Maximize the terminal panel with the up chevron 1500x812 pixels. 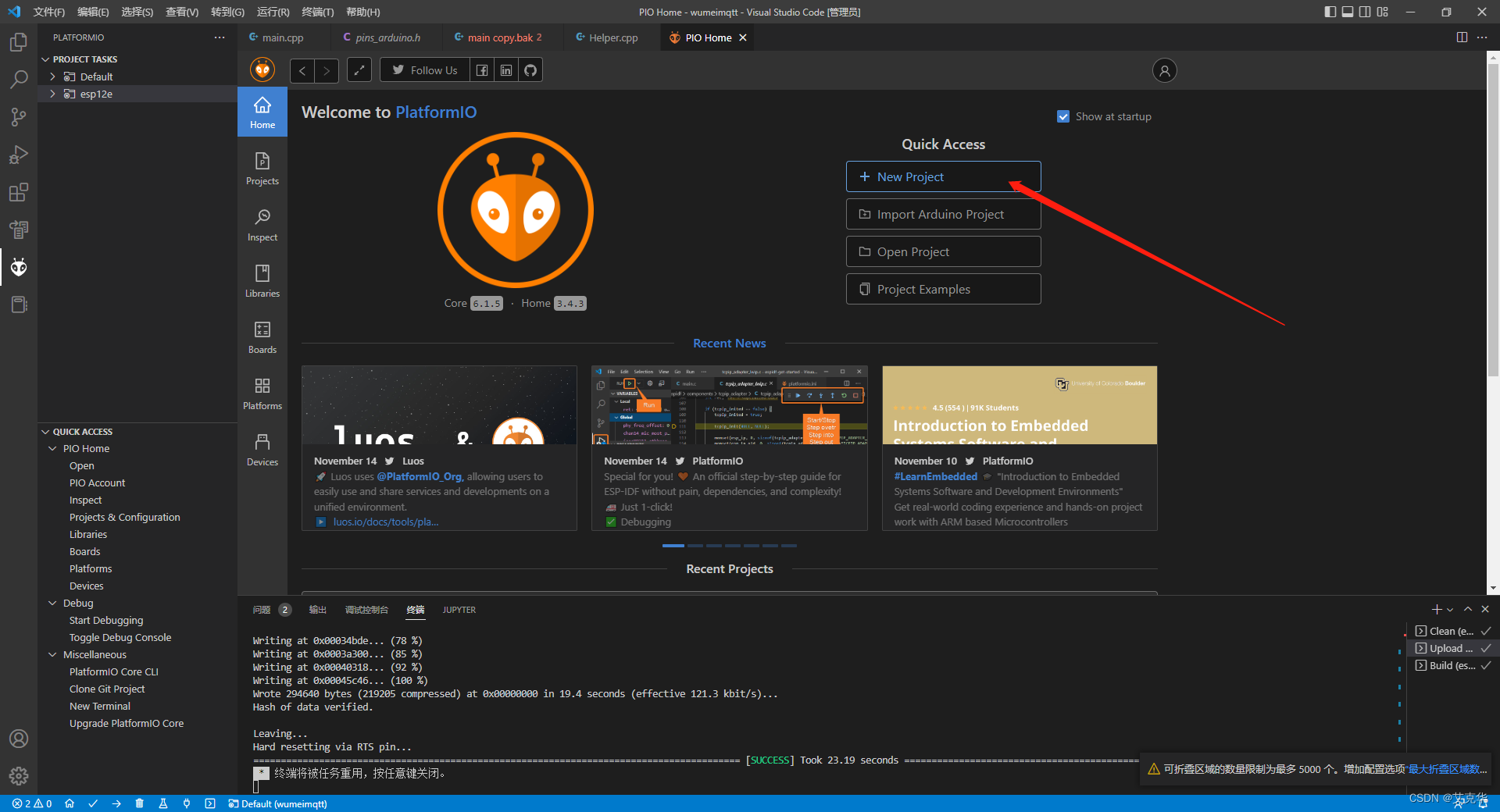point(1468,610)
